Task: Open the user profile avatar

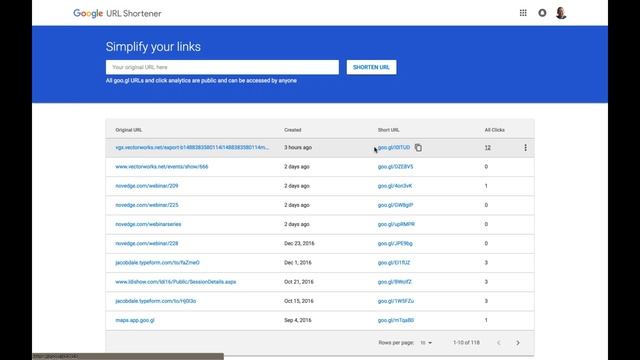Action: (x=561, y=13)
